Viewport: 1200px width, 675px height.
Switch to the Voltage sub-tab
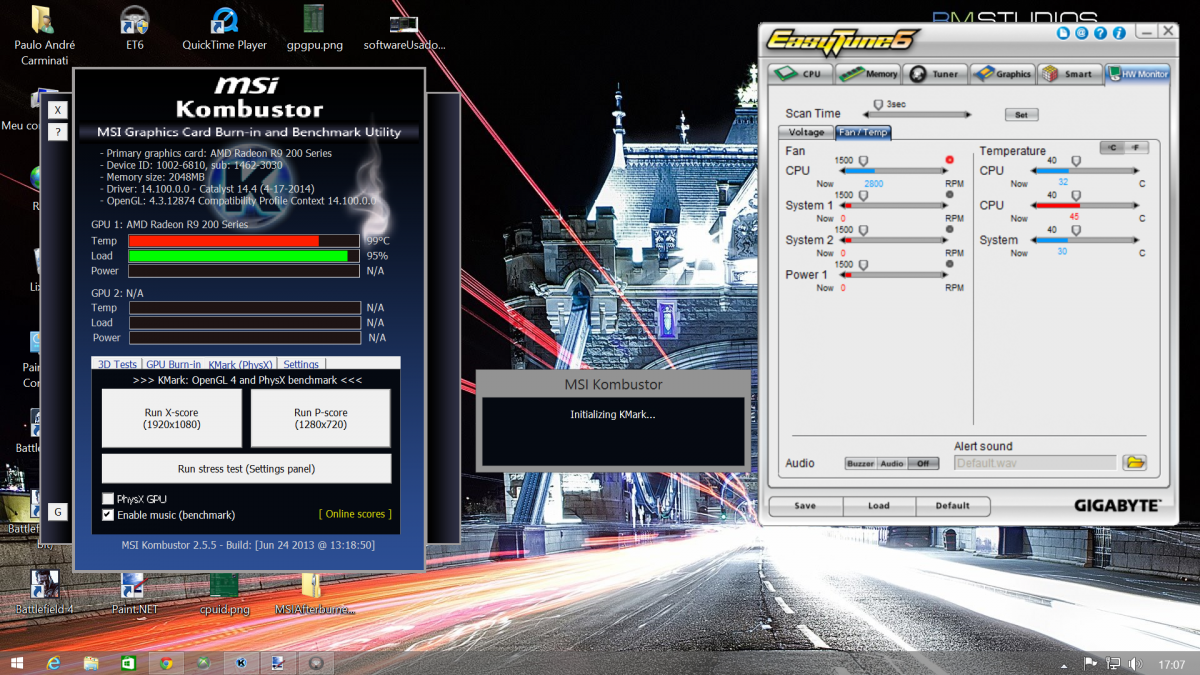(806, 132)
